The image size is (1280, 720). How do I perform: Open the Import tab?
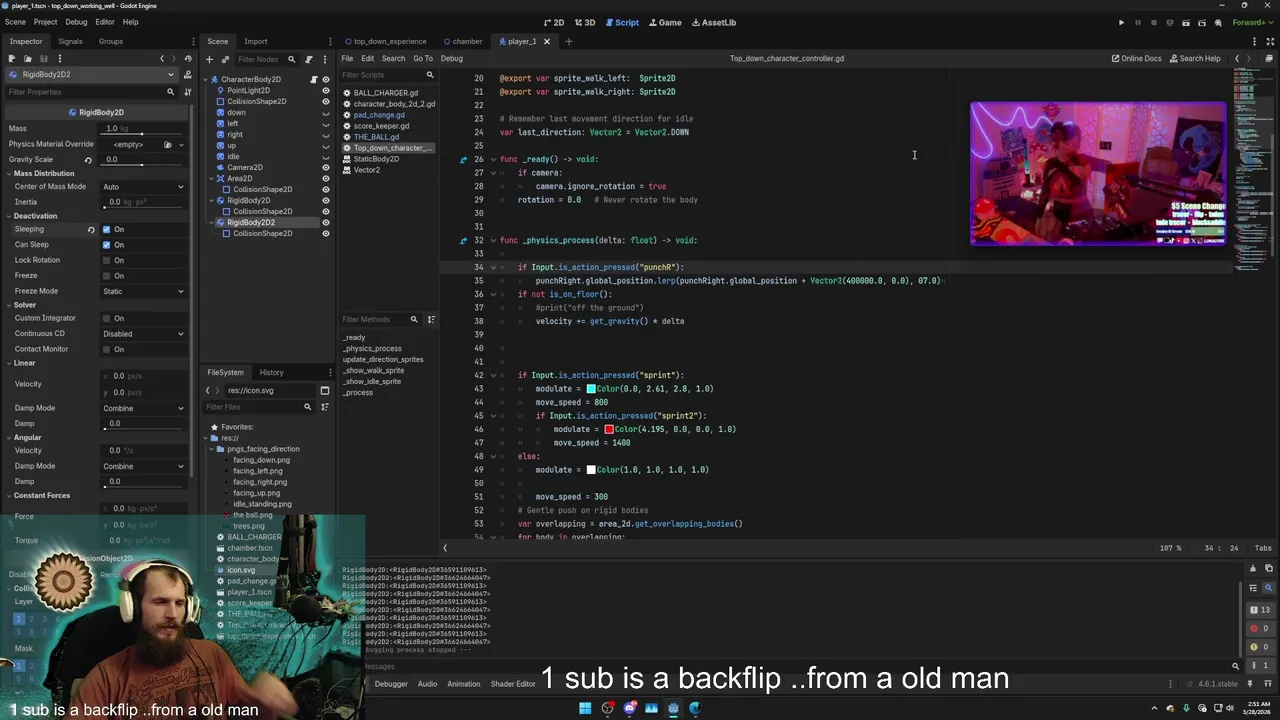pyautogui.click(x=256, y=41)
